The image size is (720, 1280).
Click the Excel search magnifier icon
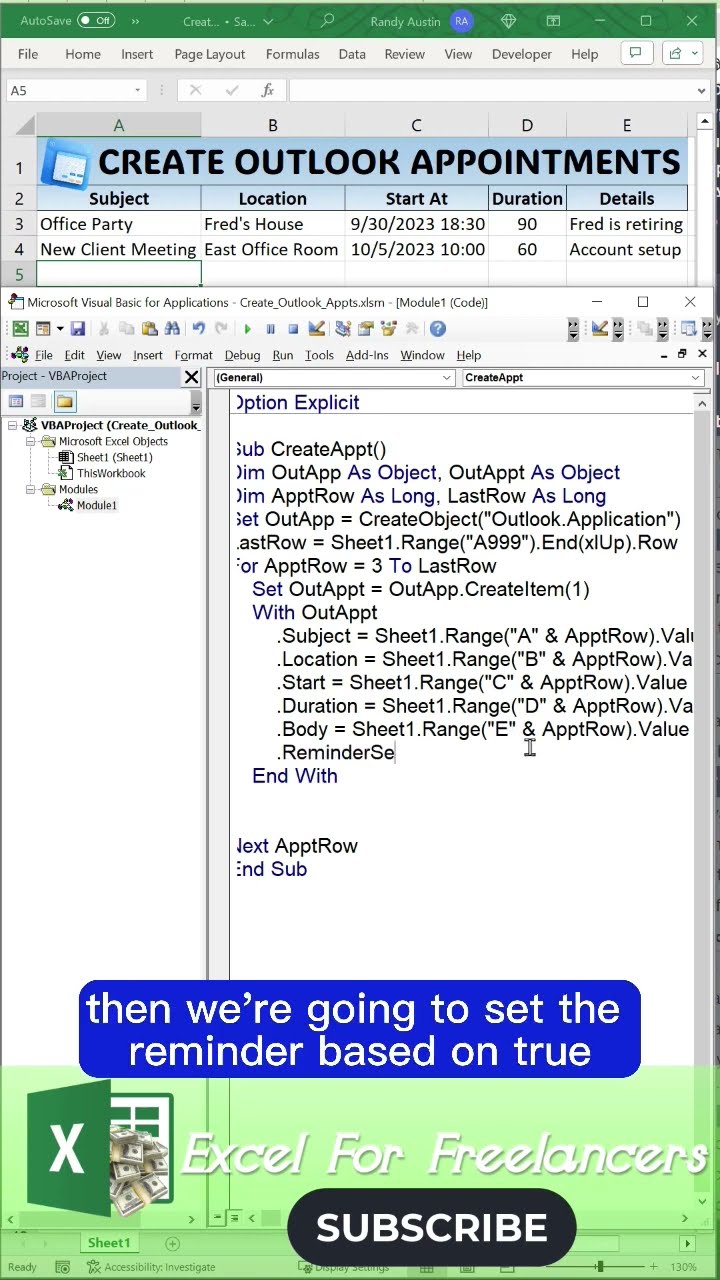click(x=327, y=20)
